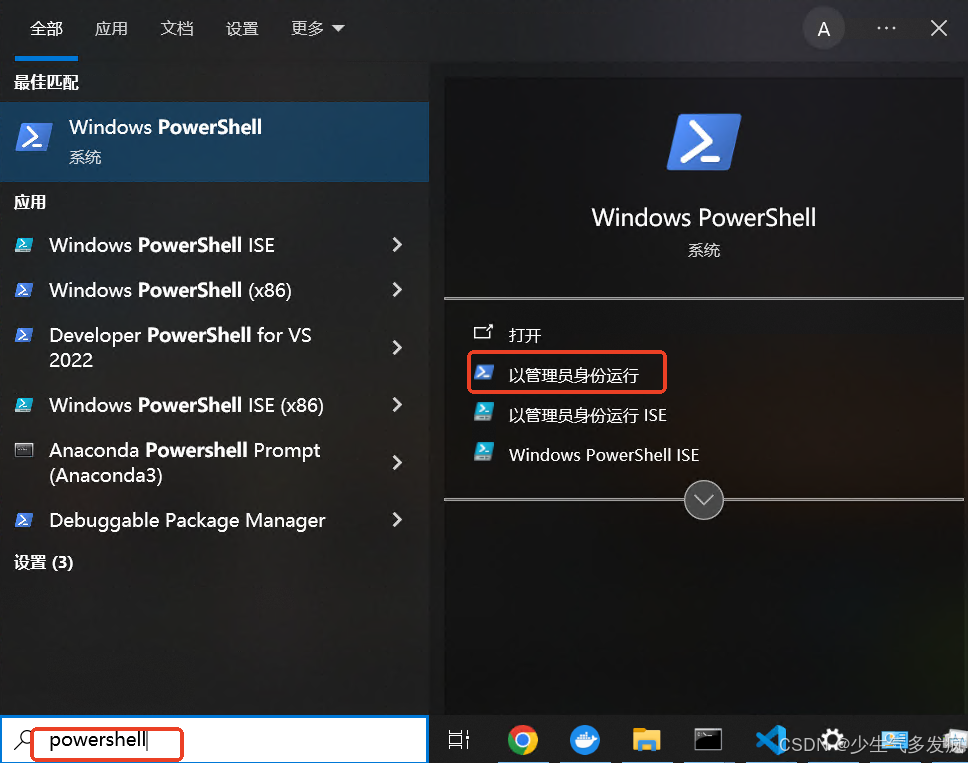Viewport: 968px width, 763px height.
Task: Expand more actions with the down chevron
Action: point(704,500)
